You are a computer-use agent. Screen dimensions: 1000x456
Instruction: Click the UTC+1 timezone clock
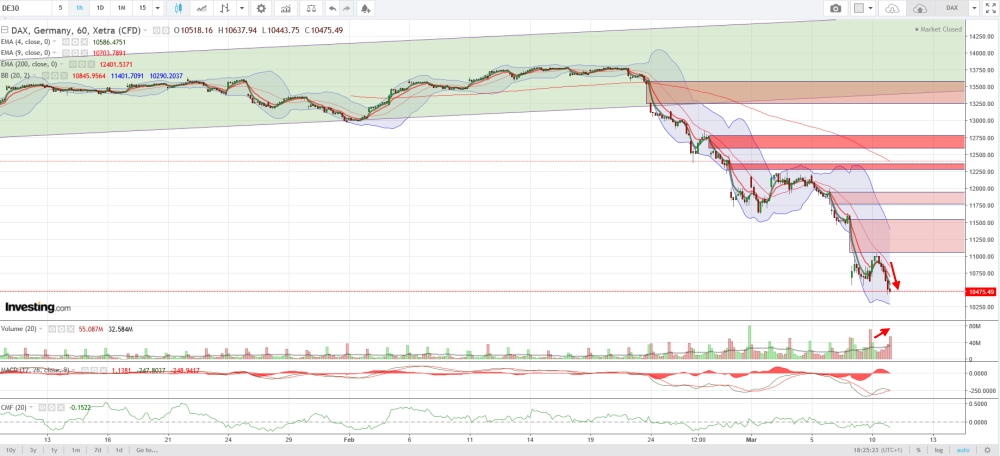(878, 450)
